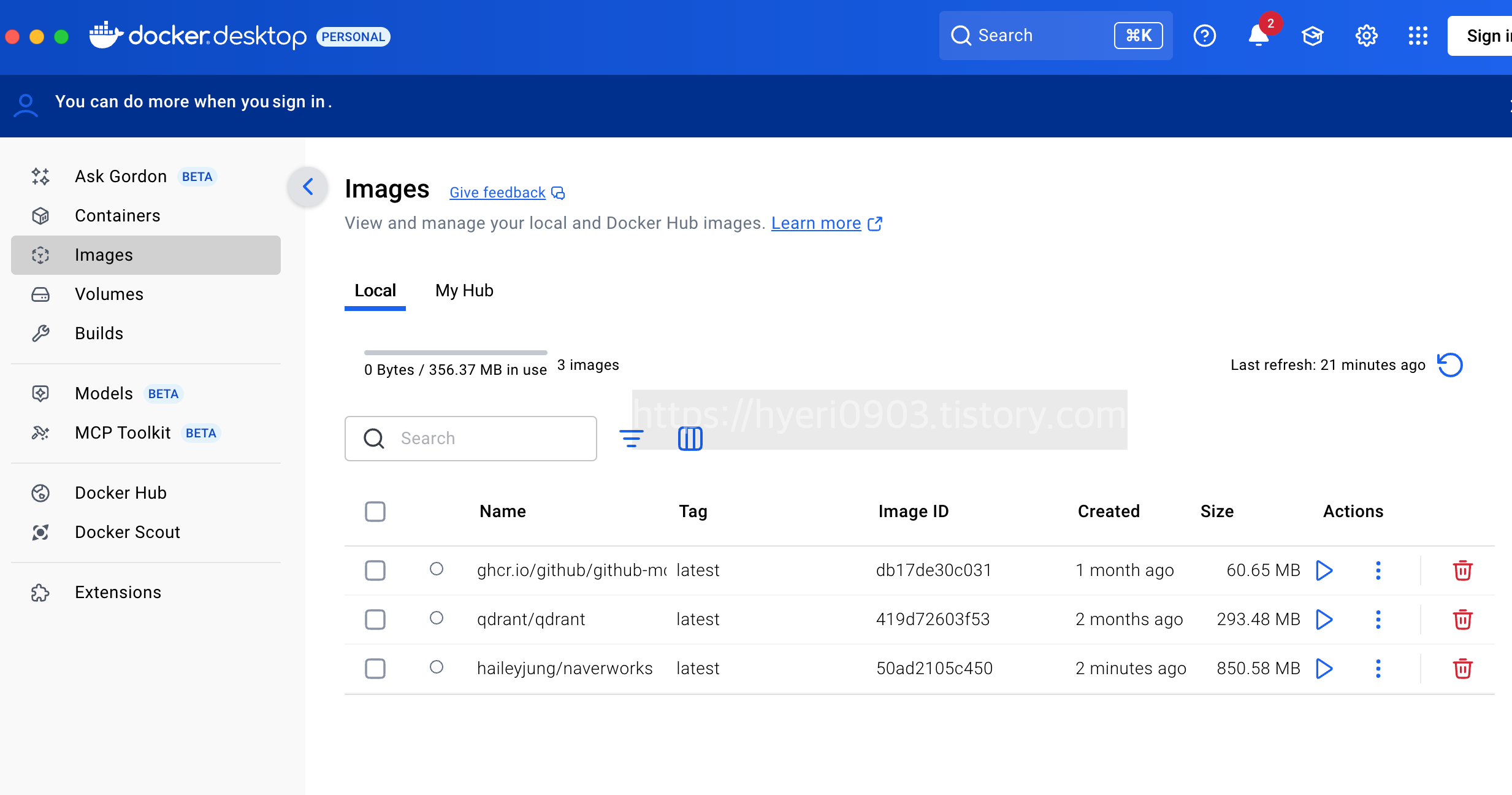Click the Give feedback link
Viewport: 1512px width, 795px height.
(x=497, y=193)
